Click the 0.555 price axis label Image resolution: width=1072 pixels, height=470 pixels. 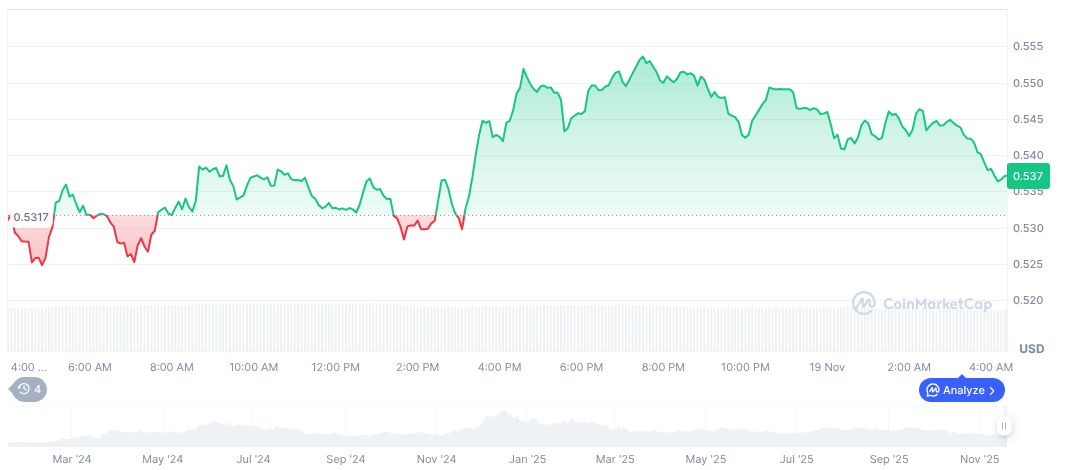tap(1028, 47)
